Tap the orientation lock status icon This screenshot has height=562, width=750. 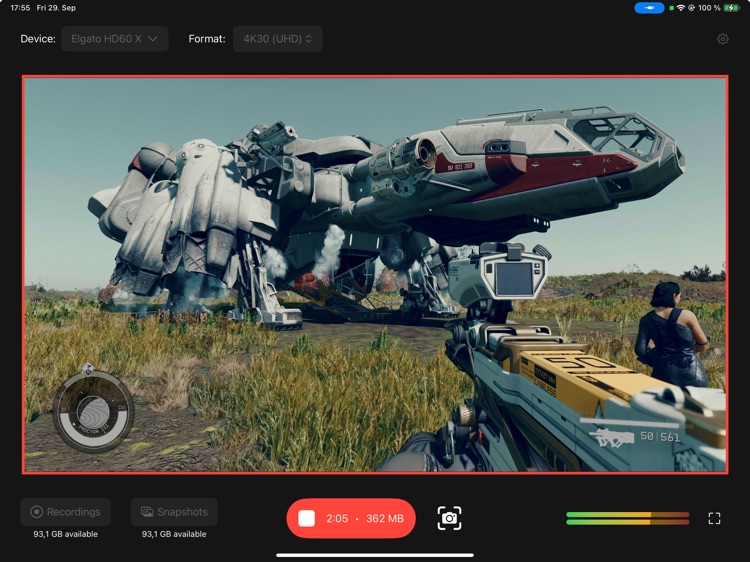pyautogui.click(x=691, y=8)
